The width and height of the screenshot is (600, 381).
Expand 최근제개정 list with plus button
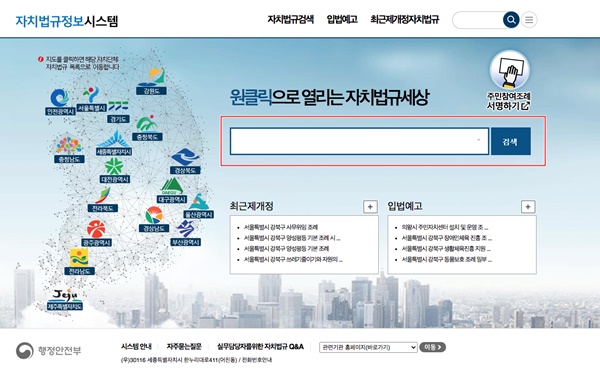370,207
